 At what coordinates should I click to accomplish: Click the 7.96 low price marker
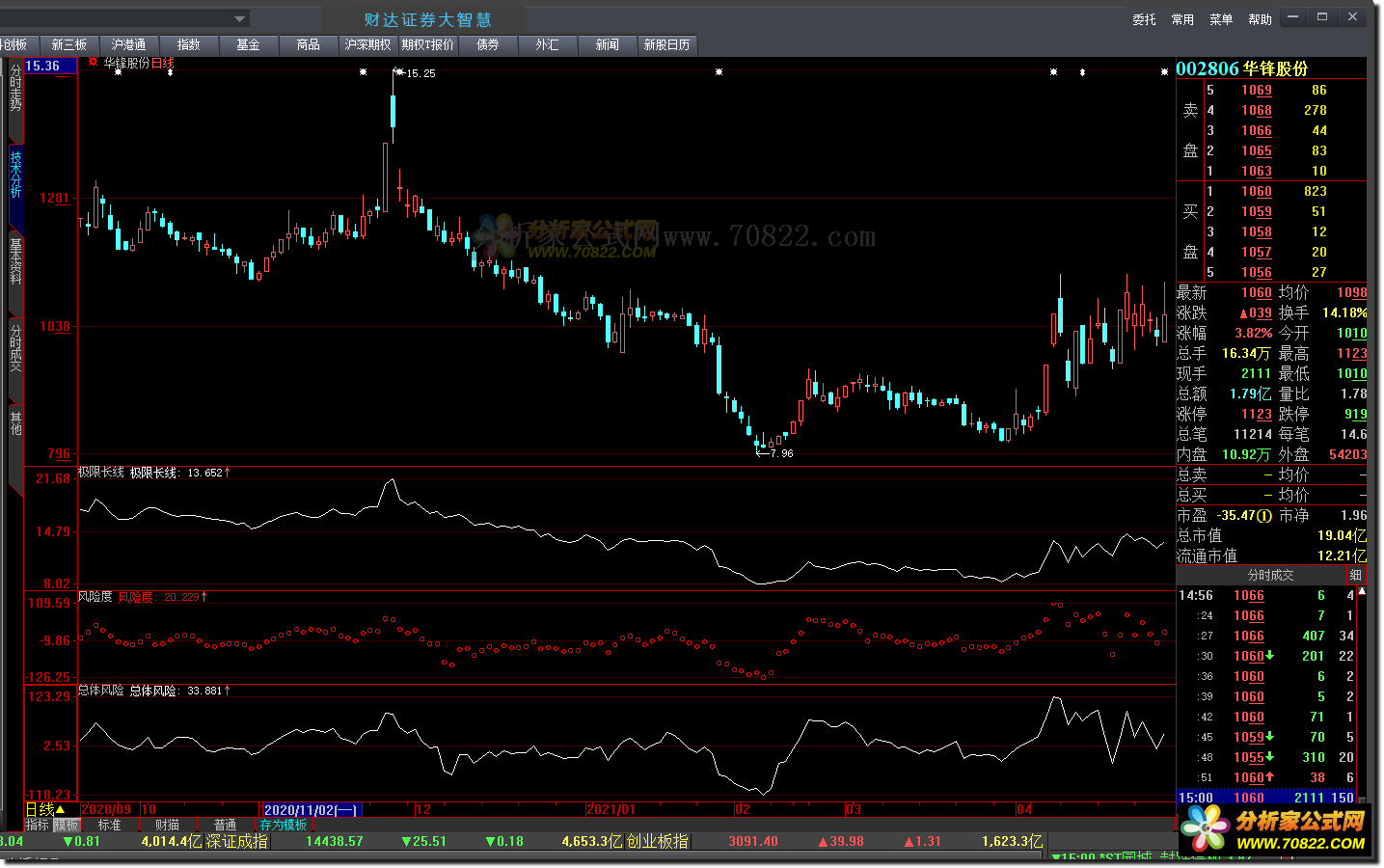click(x=781, y=453)
